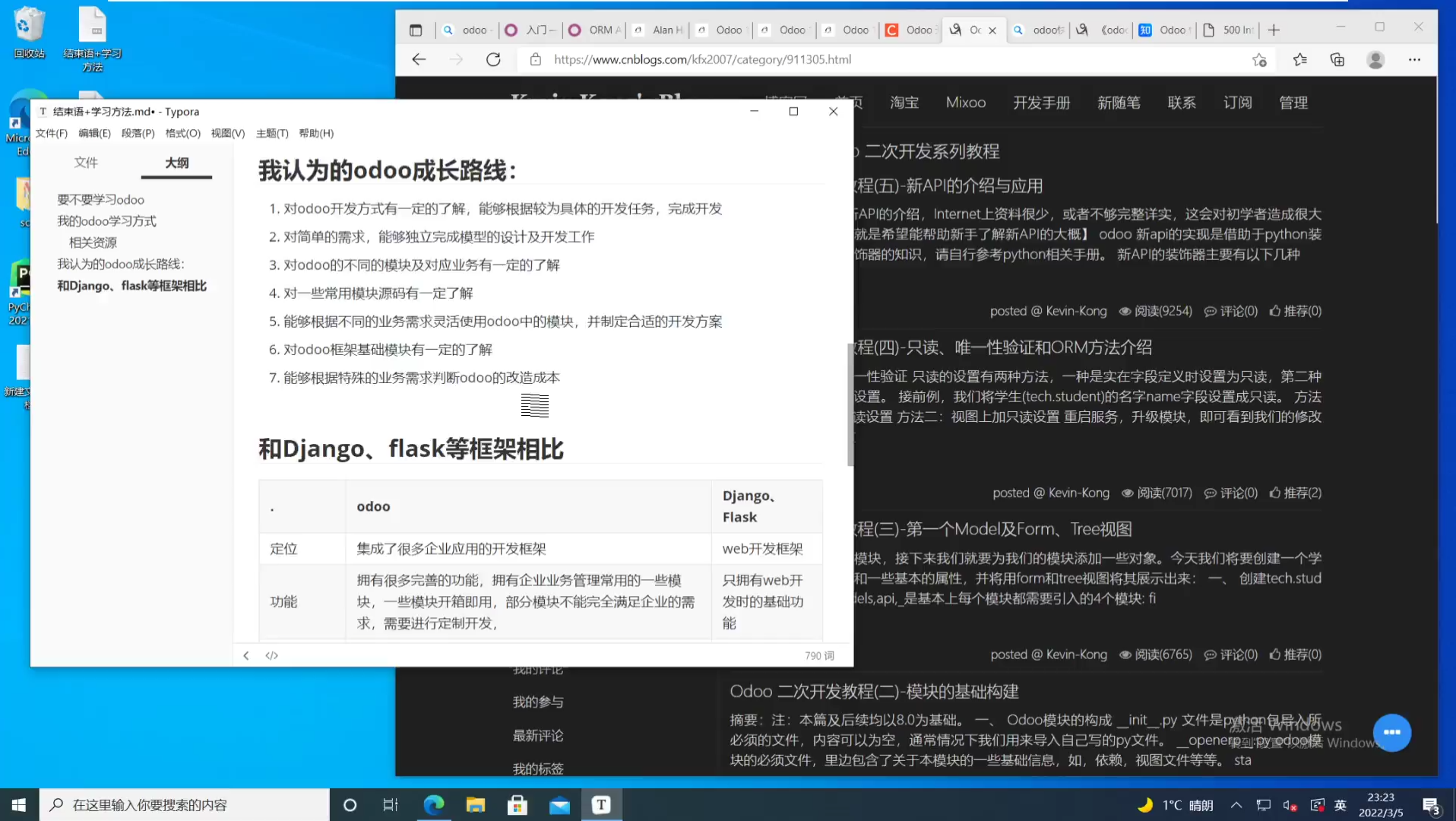Reload the cnblogs page in Edge
Image resolution: width=1456 pixels, height=821 pixels.
tap(493, 59)
